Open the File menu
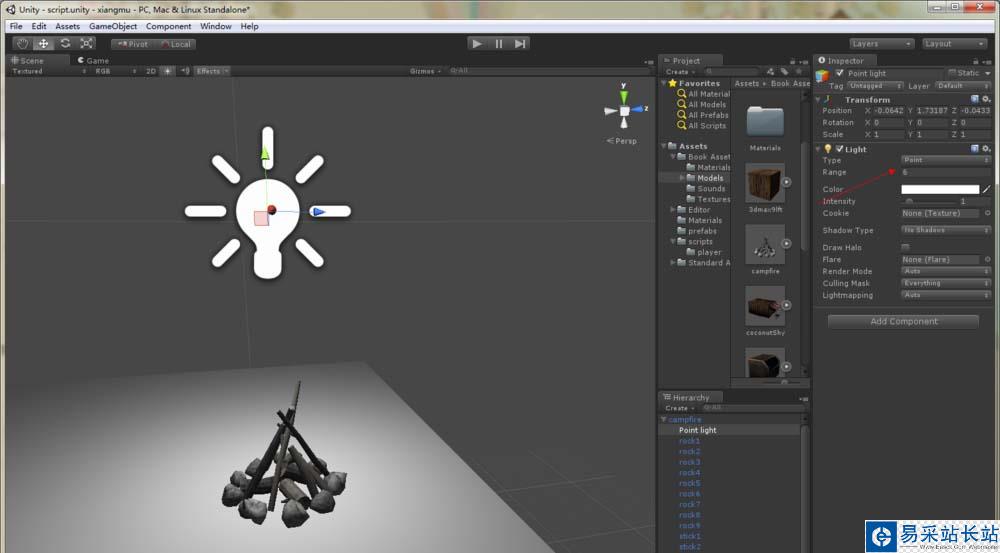The width and height of the screenshot is (1000, 553). [16, 26]
